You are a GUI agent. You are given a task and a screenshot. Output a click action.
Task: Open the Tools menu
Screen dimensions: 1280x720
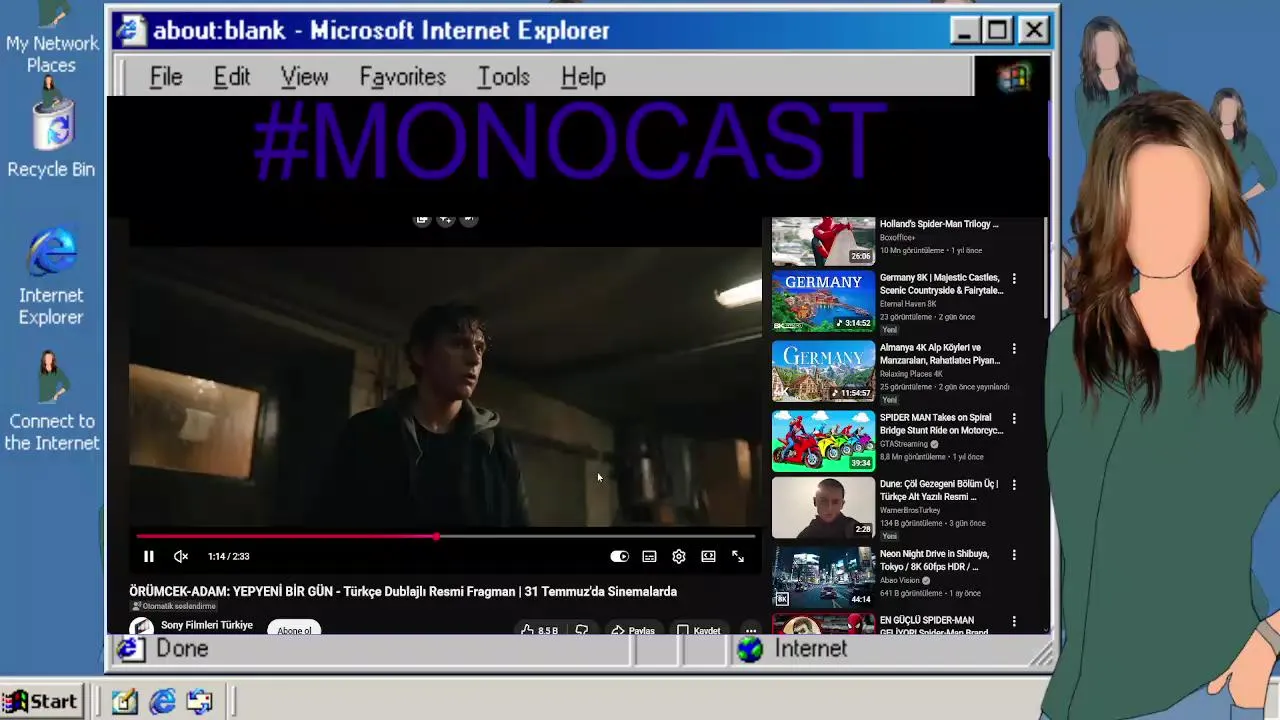point(503,77)
